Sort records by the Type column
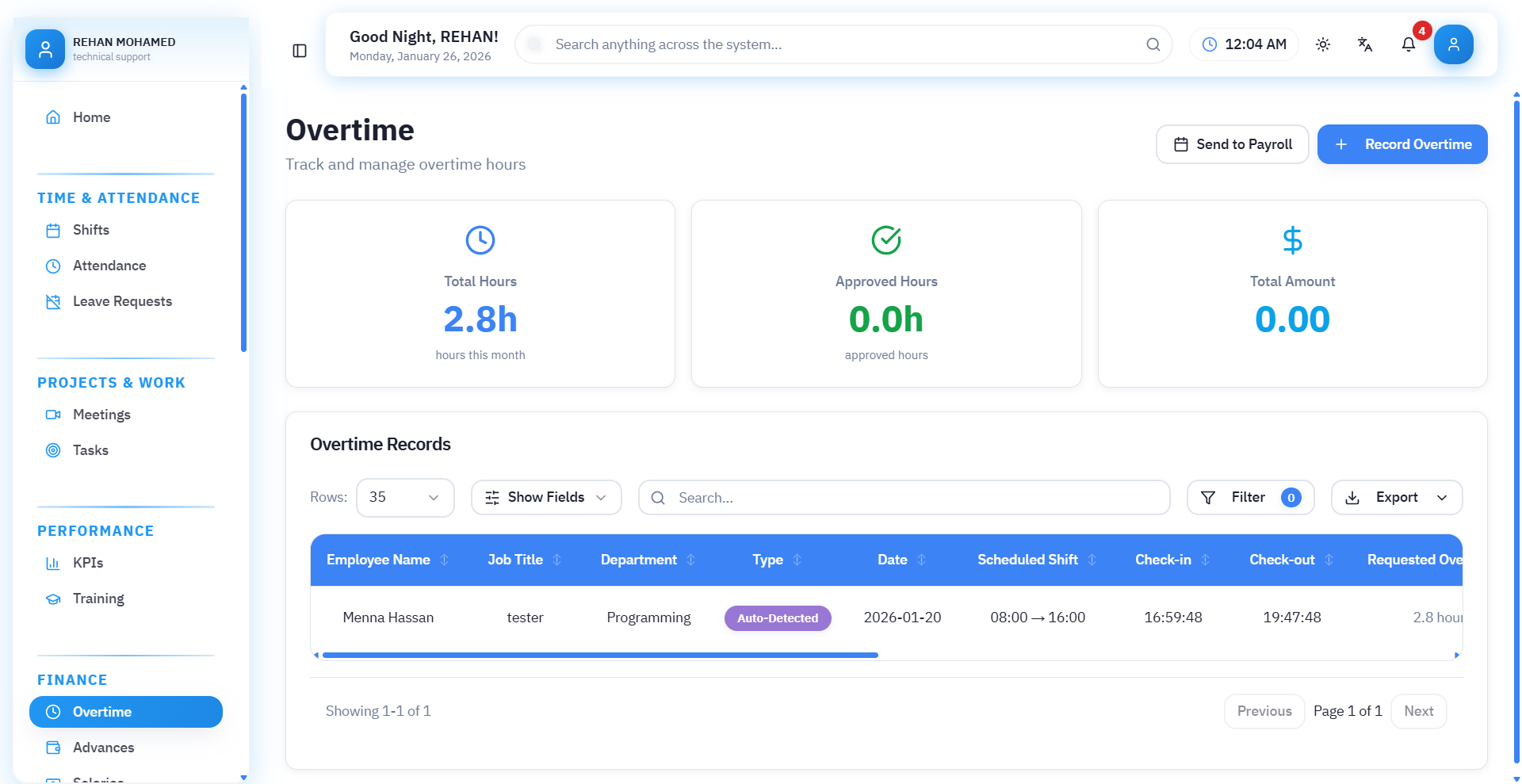Viewport: 1522px width, 784px height. pos(797,560)
